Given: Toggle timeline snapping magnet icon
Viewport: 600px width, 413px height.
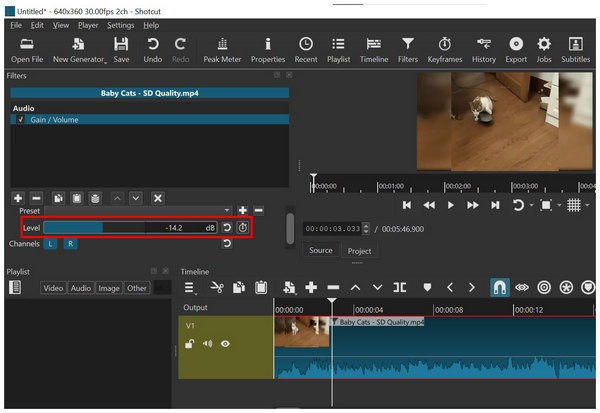Looking at the screenshot, I should point(499,287).
